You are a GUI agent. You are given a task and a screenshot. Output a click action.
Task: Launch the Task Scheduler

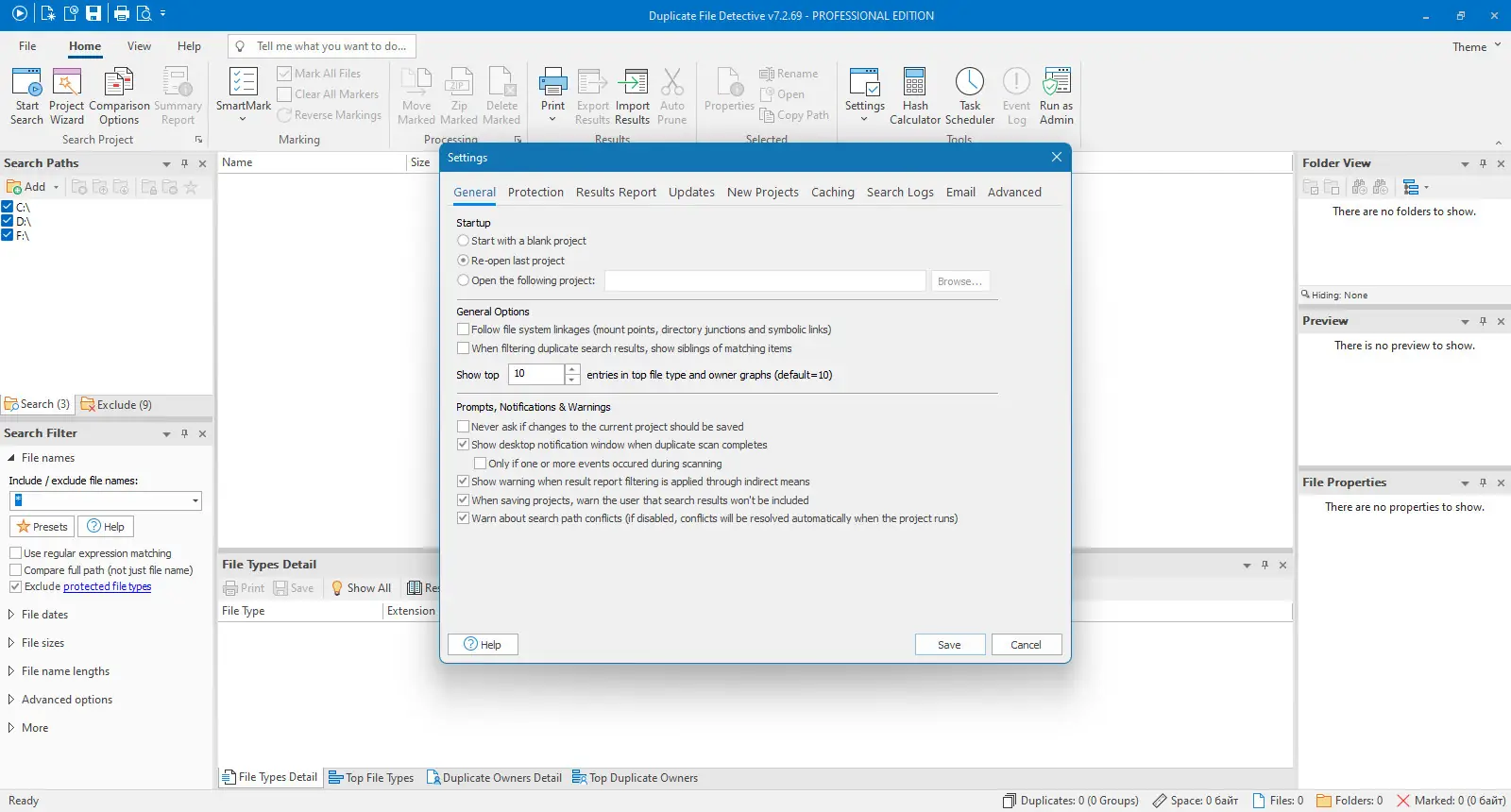click(970, 95)
